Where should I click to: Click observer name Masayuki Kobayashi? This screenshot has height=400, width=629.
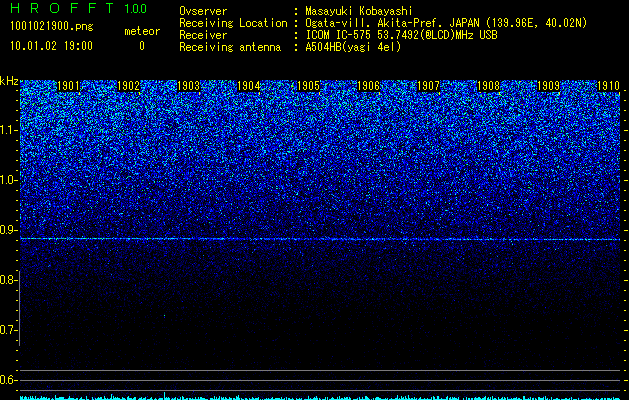click(359, 11)
